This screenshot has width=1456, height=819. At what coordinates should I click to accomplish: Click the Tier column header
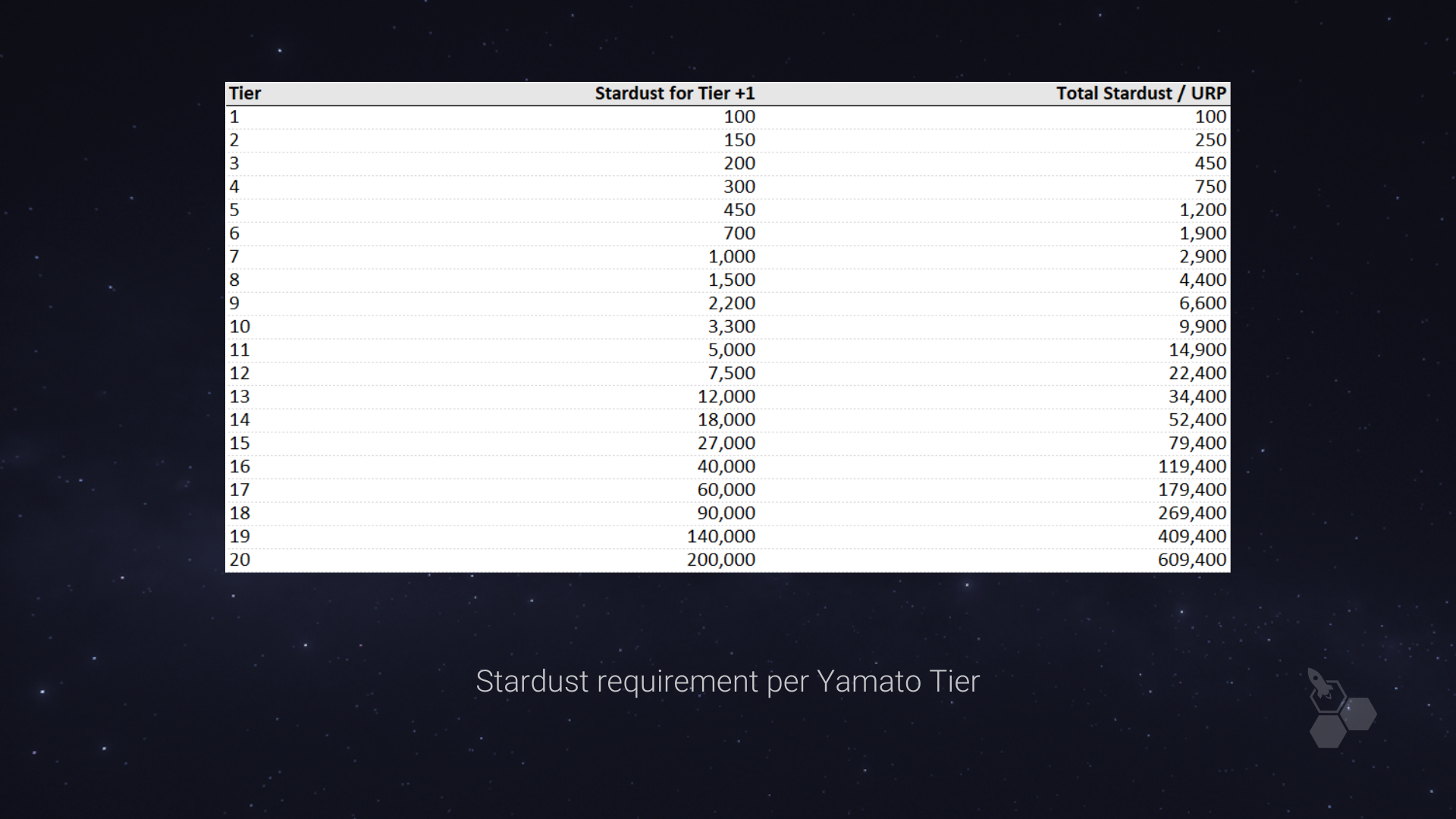point(245,93)
